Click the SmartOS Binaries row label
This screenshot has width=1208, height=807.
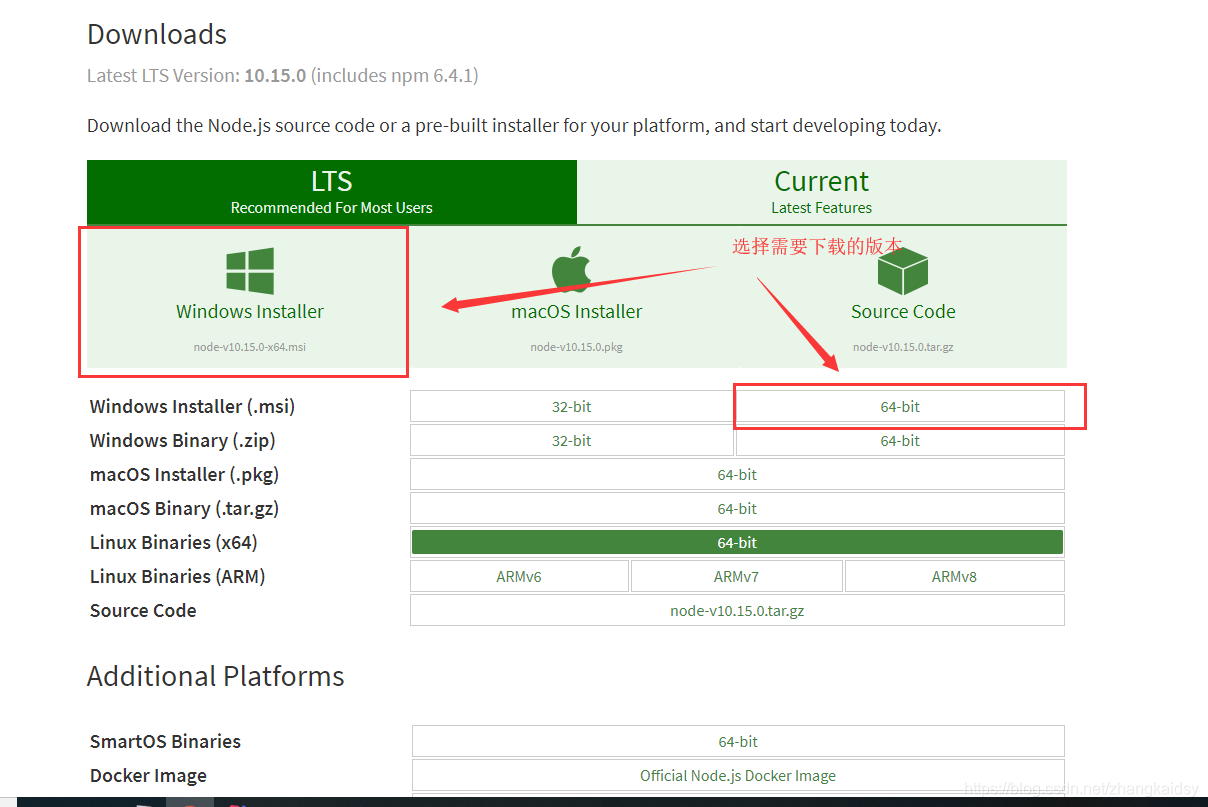165,742
